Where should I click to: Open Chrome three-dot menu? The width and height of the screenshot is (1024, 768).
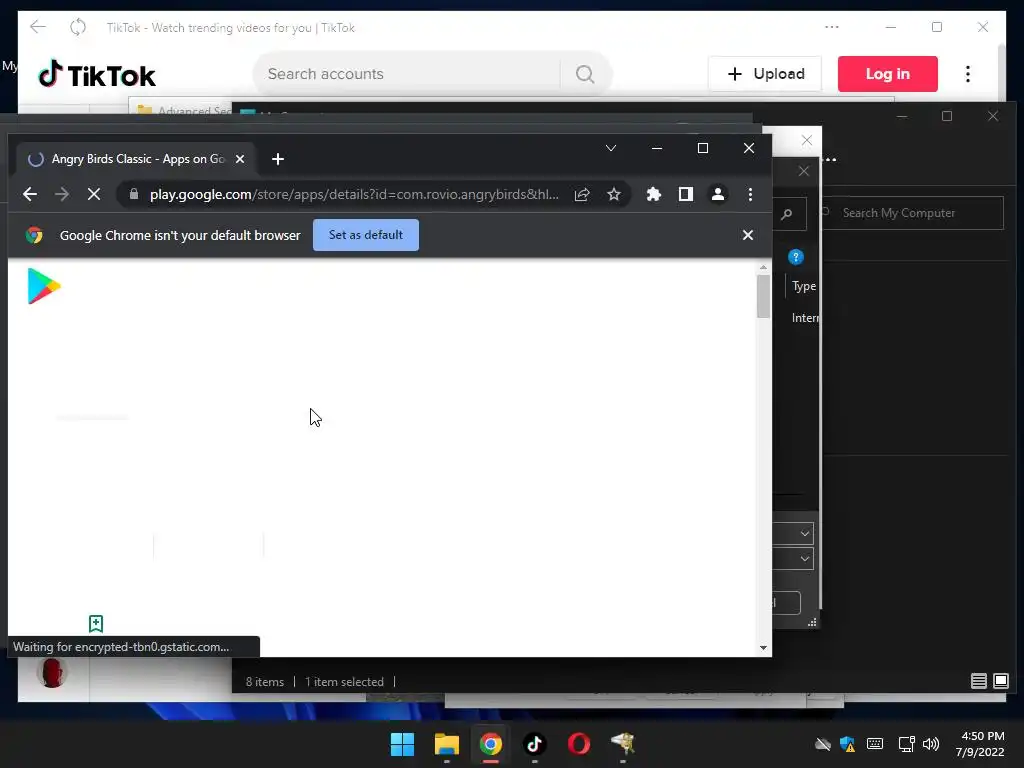750,194
